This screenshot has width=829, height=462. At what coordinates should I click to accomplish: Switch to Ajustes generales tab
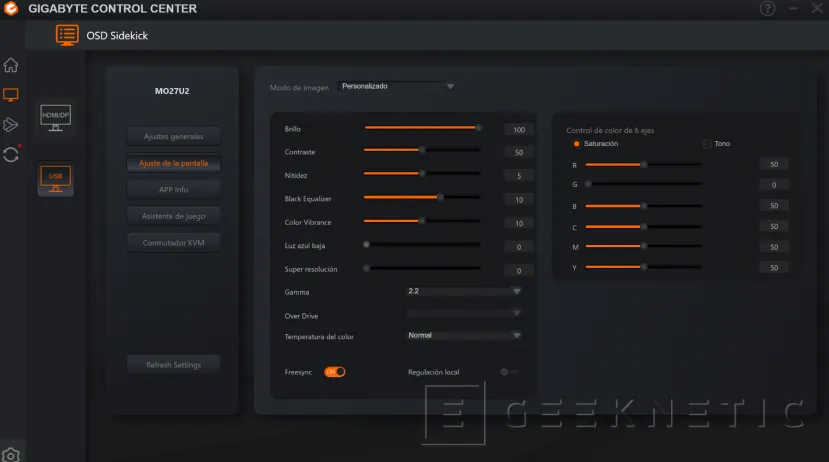(x=174, y=136)
